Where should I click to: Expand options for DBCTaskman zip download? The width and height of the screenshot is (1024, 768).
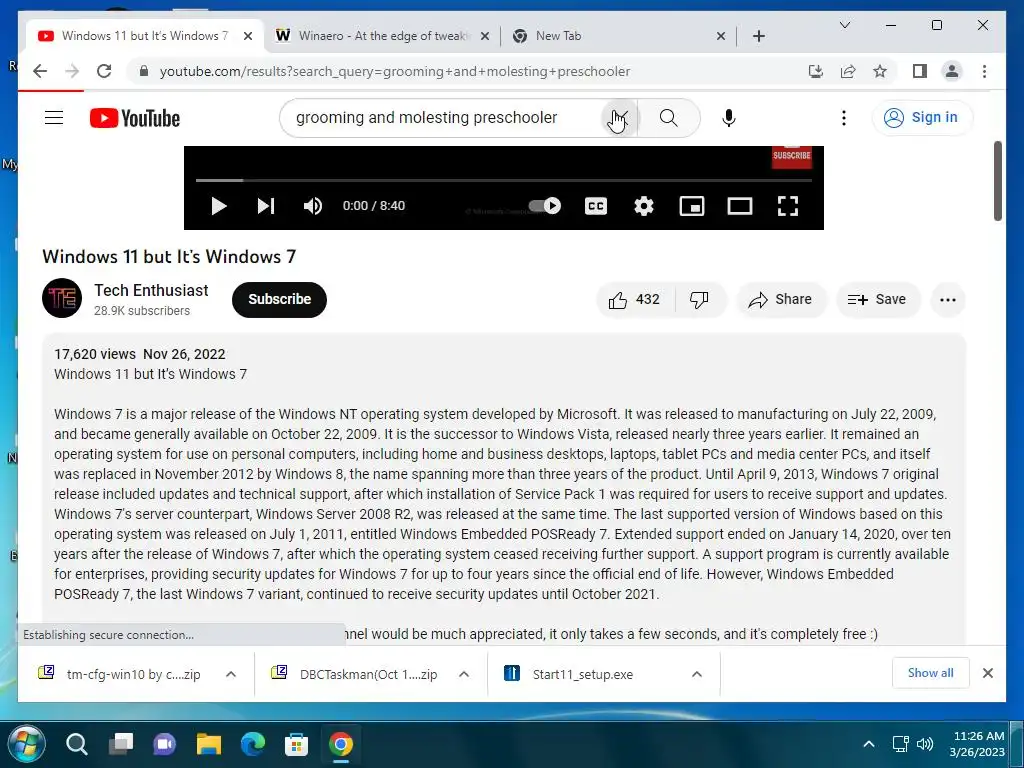464,674
